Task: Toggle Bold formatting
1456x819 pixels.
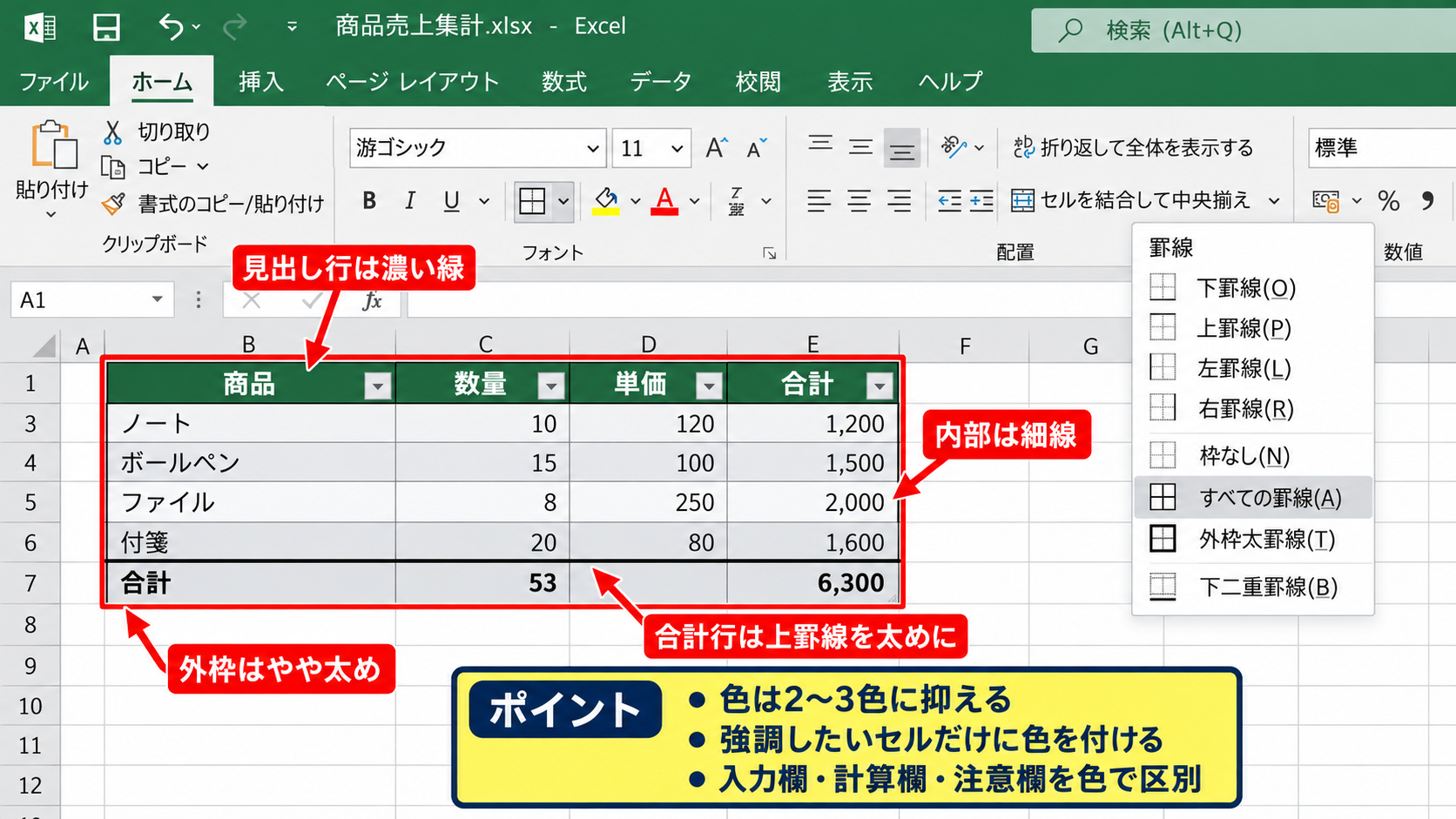Action: [x=369, y=201]
